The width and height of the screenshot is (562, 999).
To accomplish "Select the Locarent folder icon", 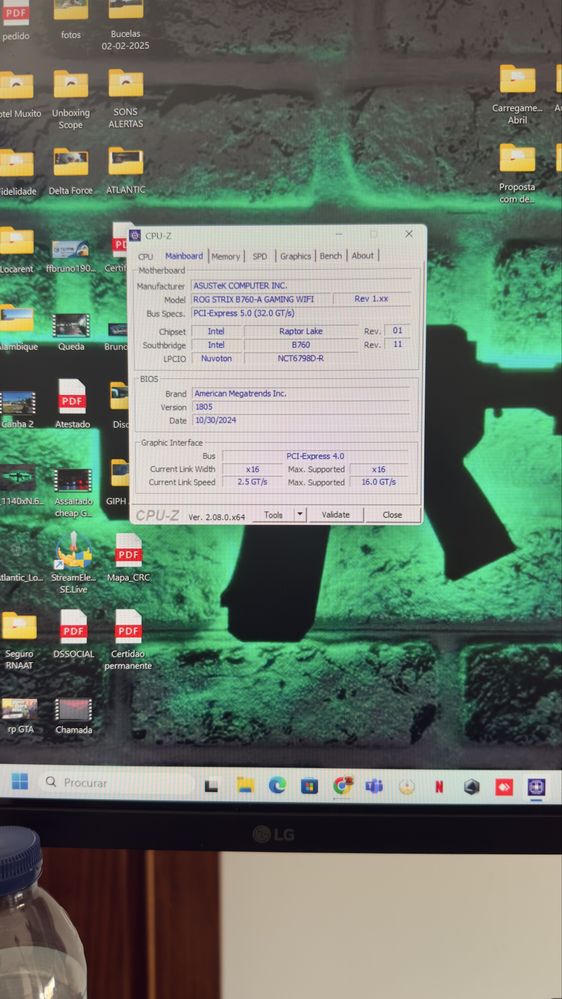I will coord(17,240).
